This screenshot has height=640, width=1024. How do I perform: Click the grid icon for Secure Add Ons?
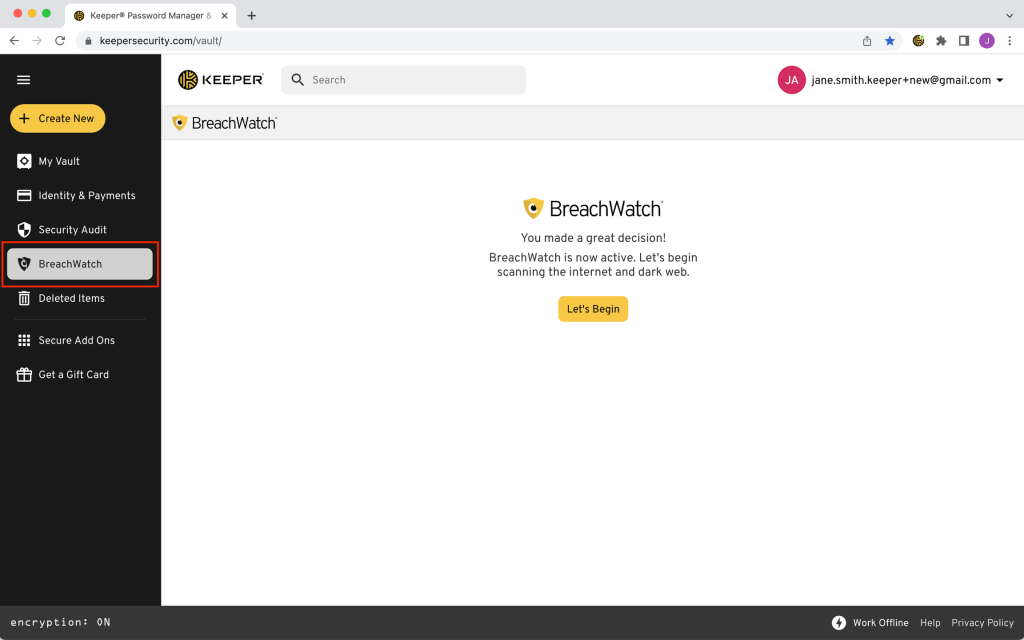24,340
